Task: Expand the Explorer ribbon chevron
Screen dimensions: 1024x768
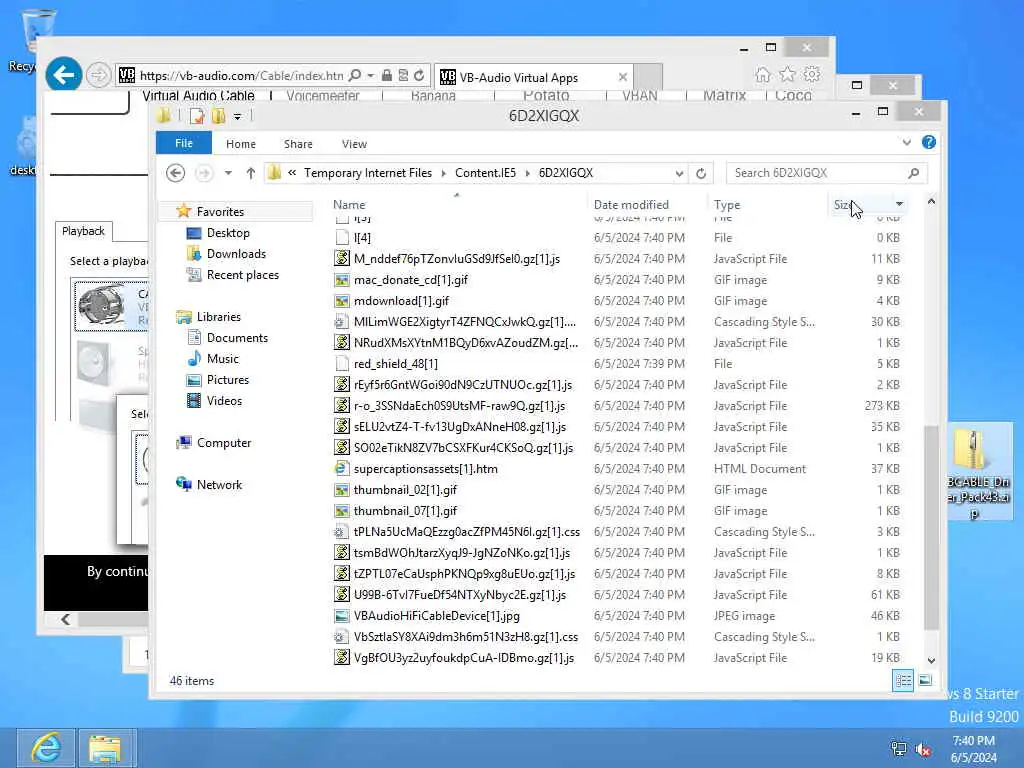Action: click(906, 142)
